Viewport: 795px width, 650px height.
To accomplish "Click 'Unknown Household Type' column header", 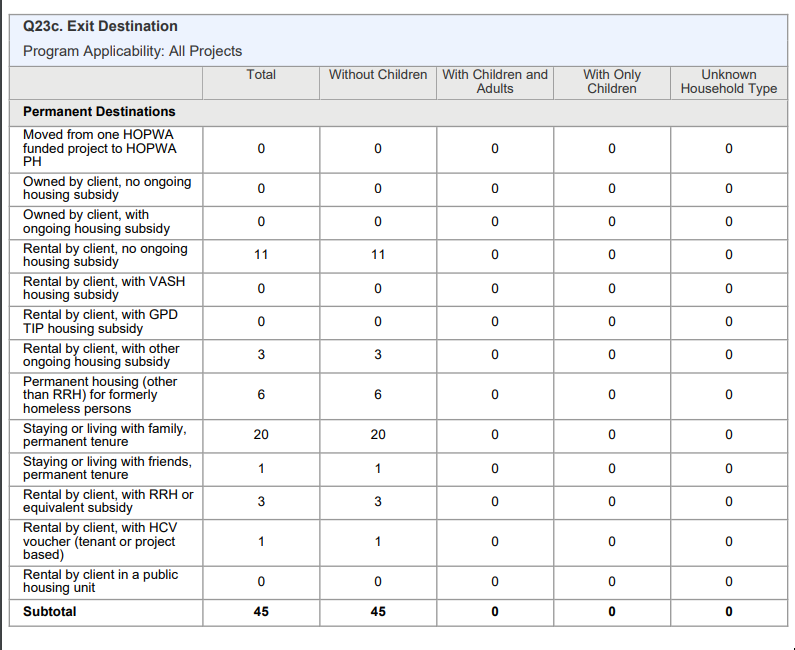I will coord(729,82).
